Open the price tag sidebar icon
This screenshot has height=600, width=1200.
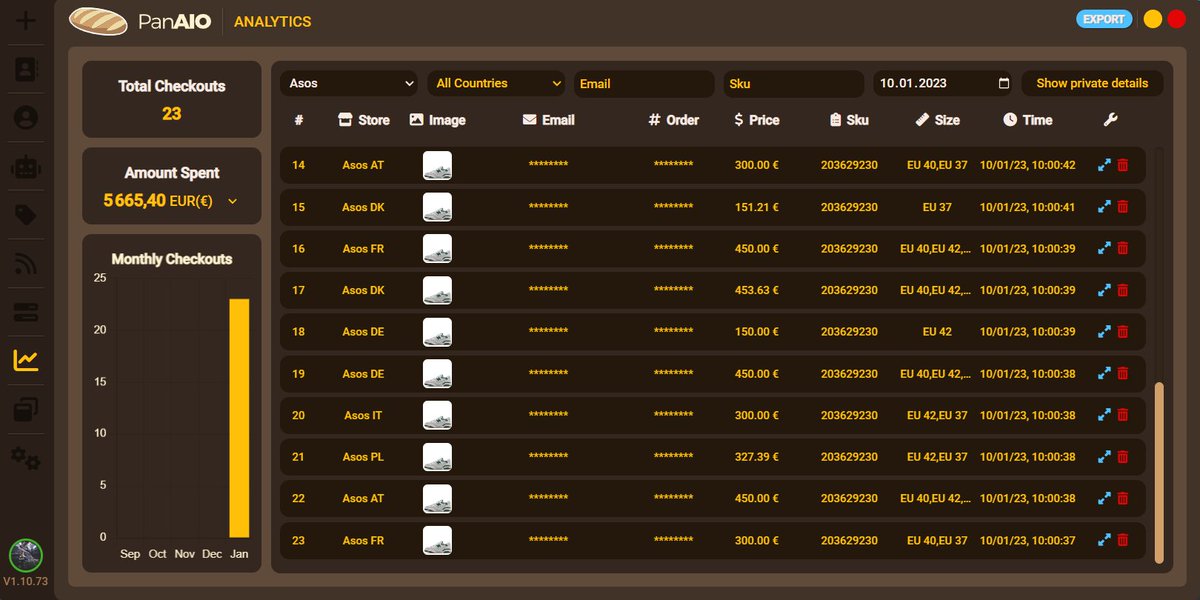pos(26,215)
